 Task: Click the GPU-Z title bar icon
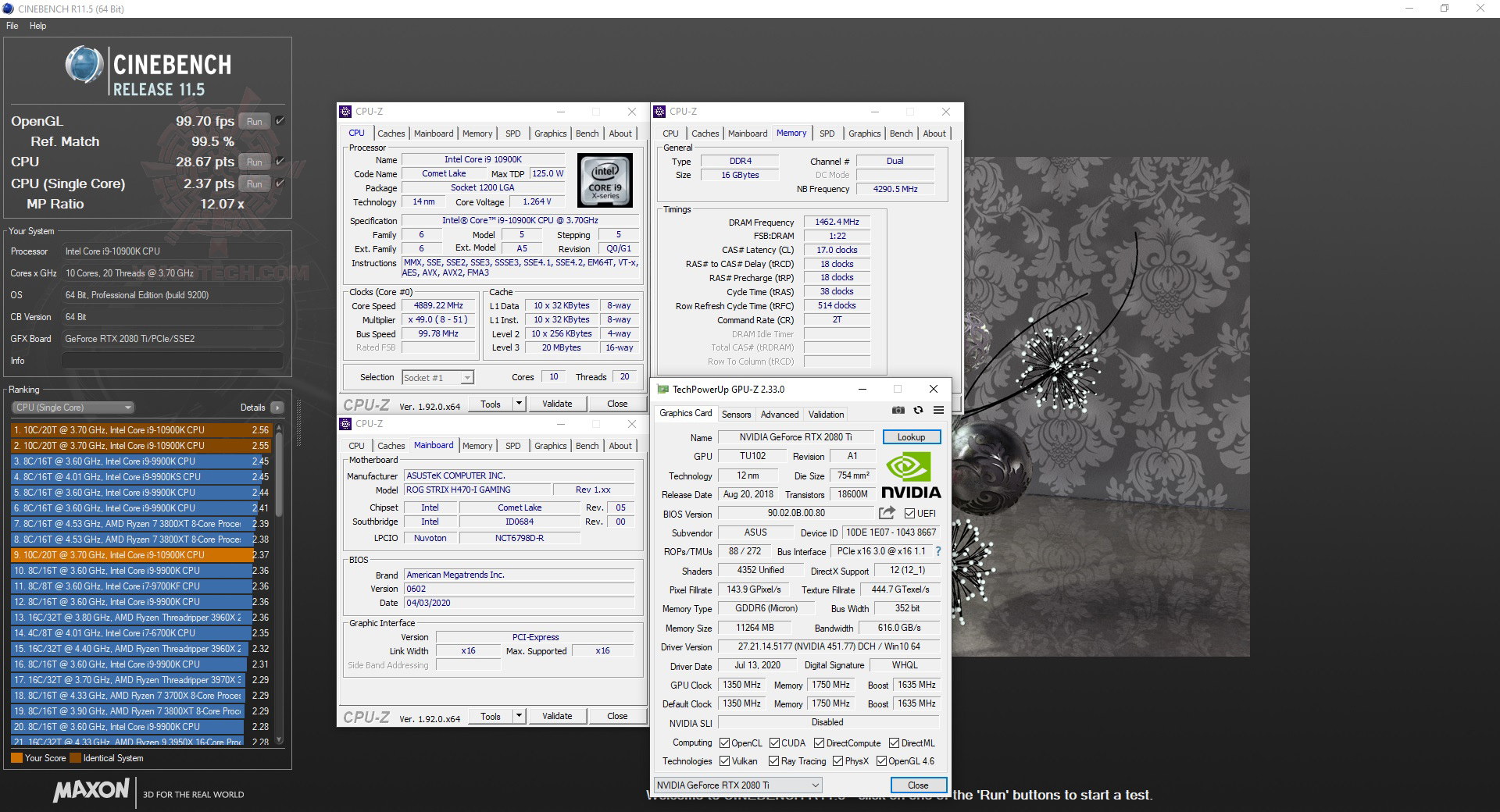pos(663,389)
